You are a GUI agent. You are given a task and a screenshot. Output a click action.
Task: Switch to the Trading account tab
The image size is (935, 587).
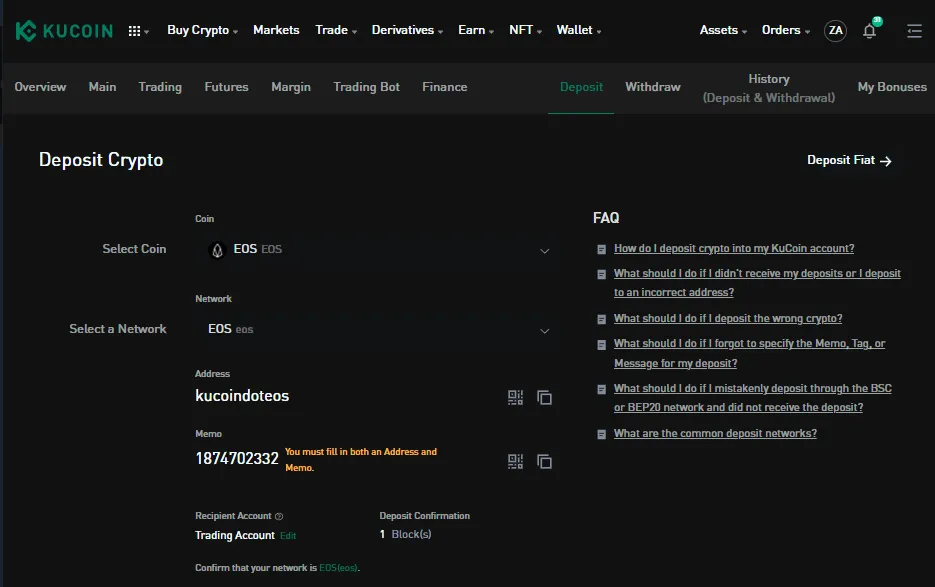160,87
